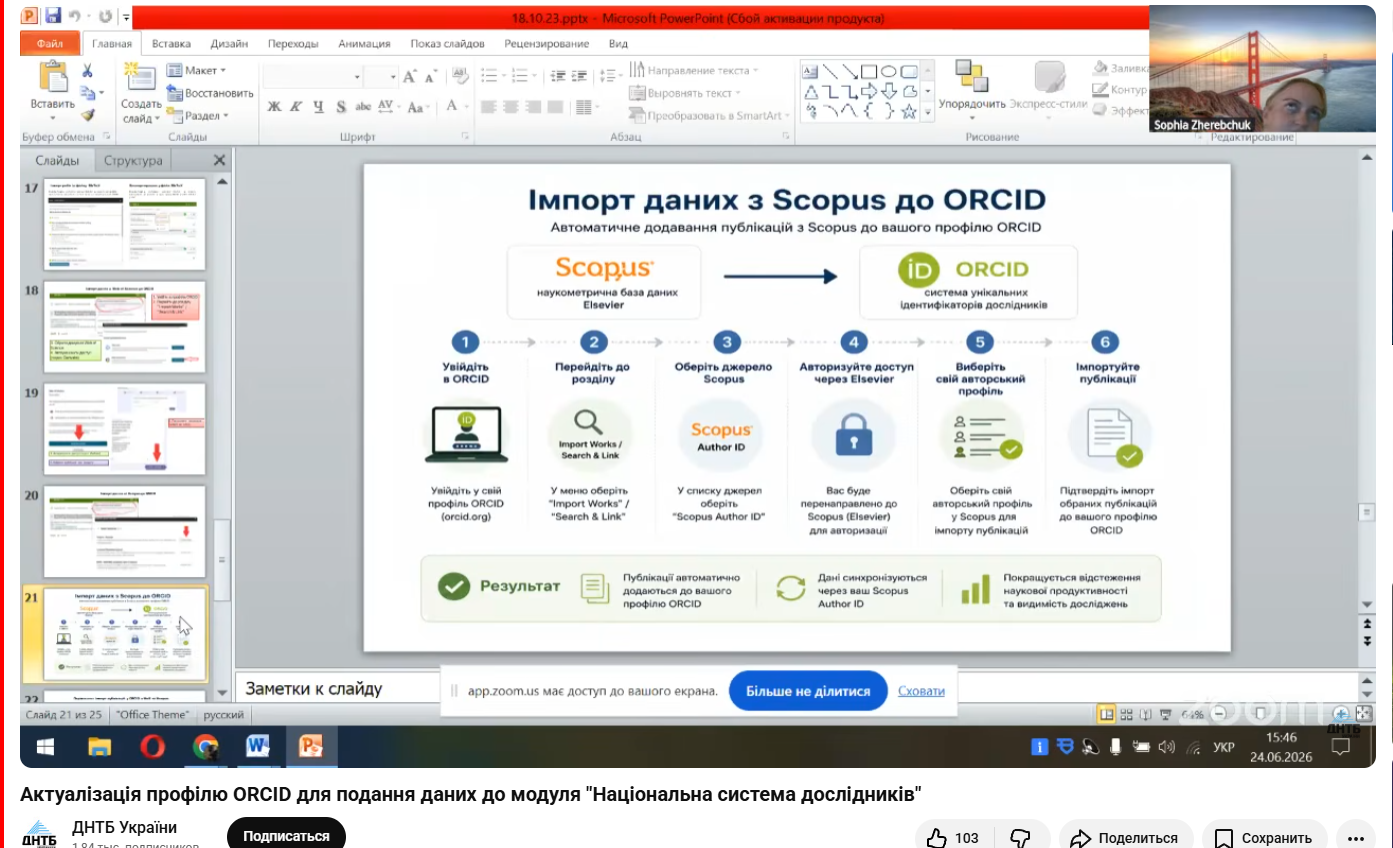Switch to Slide Sorter view
Screen dimensions: 1393x848
point(1127,715)
